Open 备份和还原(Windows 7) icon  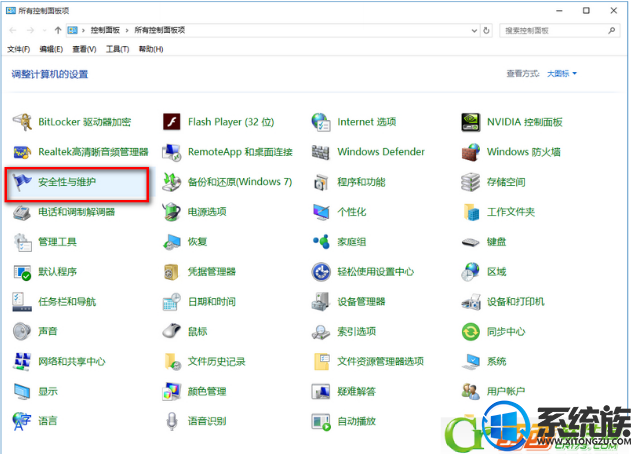point(172,182)
